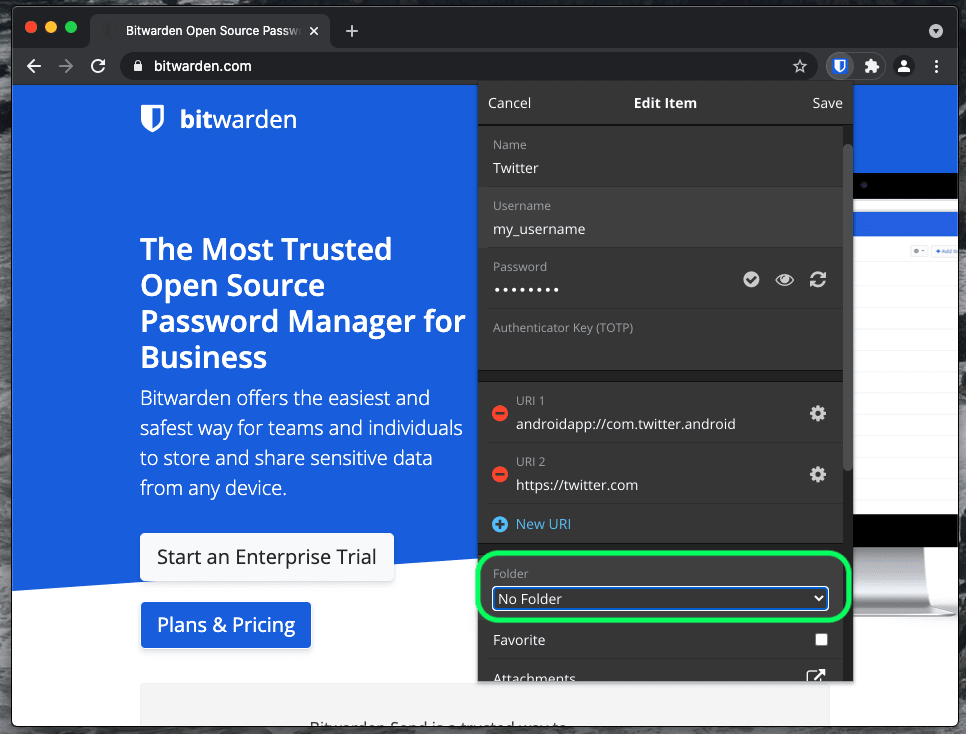This screenshot has height=734, width=966.
Task: Open match options gear for URI 1
Action: point(818,413)
